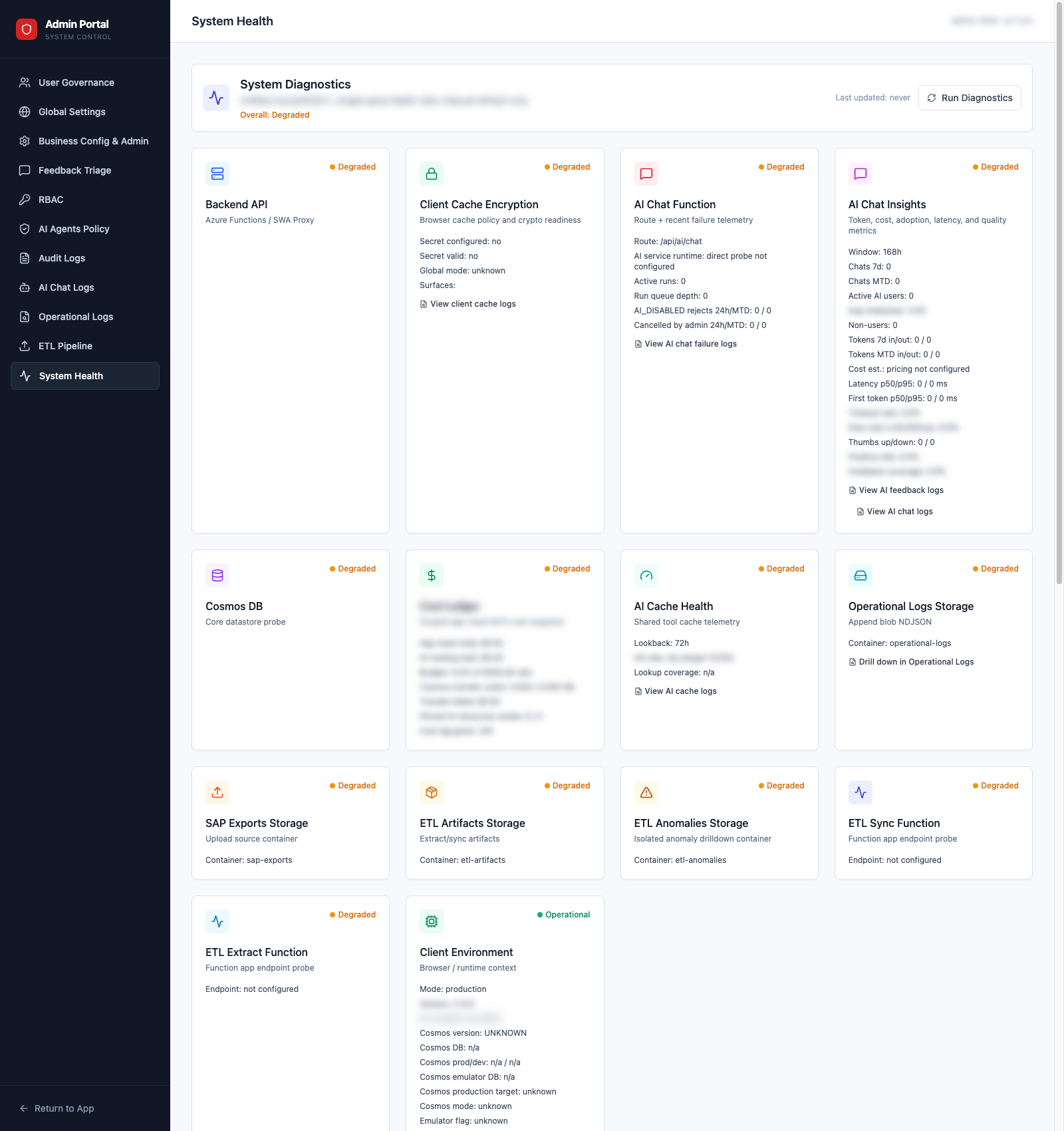Click the Container: etl-anomalies text
Image resolution: width=1064 pixels, height=1131 pixels.
(680, 860)
